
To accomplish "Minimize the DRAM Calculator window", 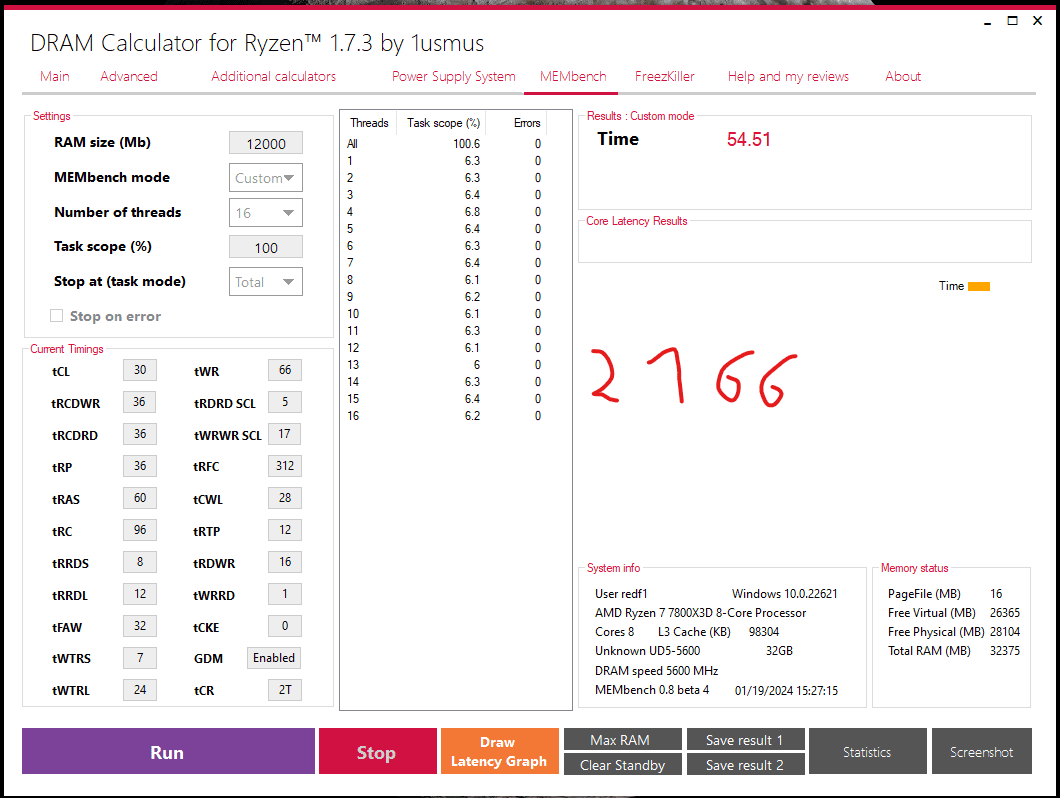I will tap(988, 22).
